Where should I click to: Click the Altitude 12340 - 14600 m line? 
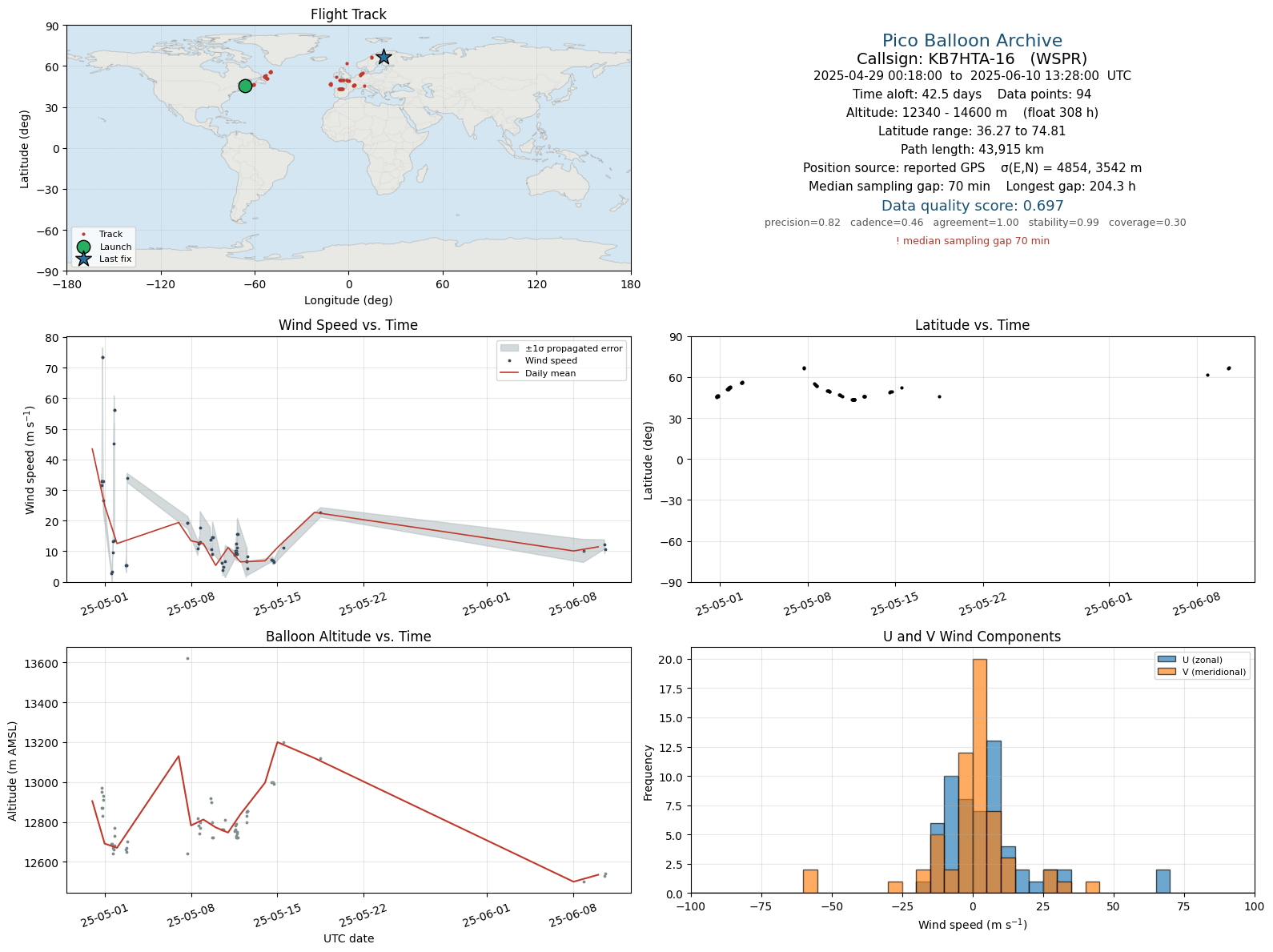pyautogui.click(x=972, y=113)
